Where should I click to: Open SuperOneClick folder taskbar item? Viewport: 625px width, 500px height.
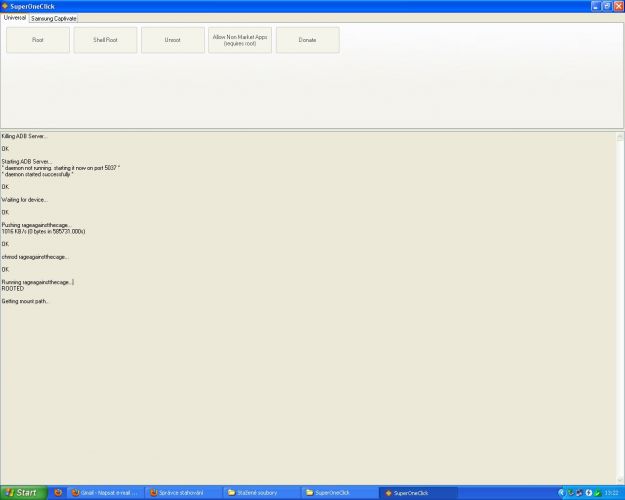pos(339,493)
